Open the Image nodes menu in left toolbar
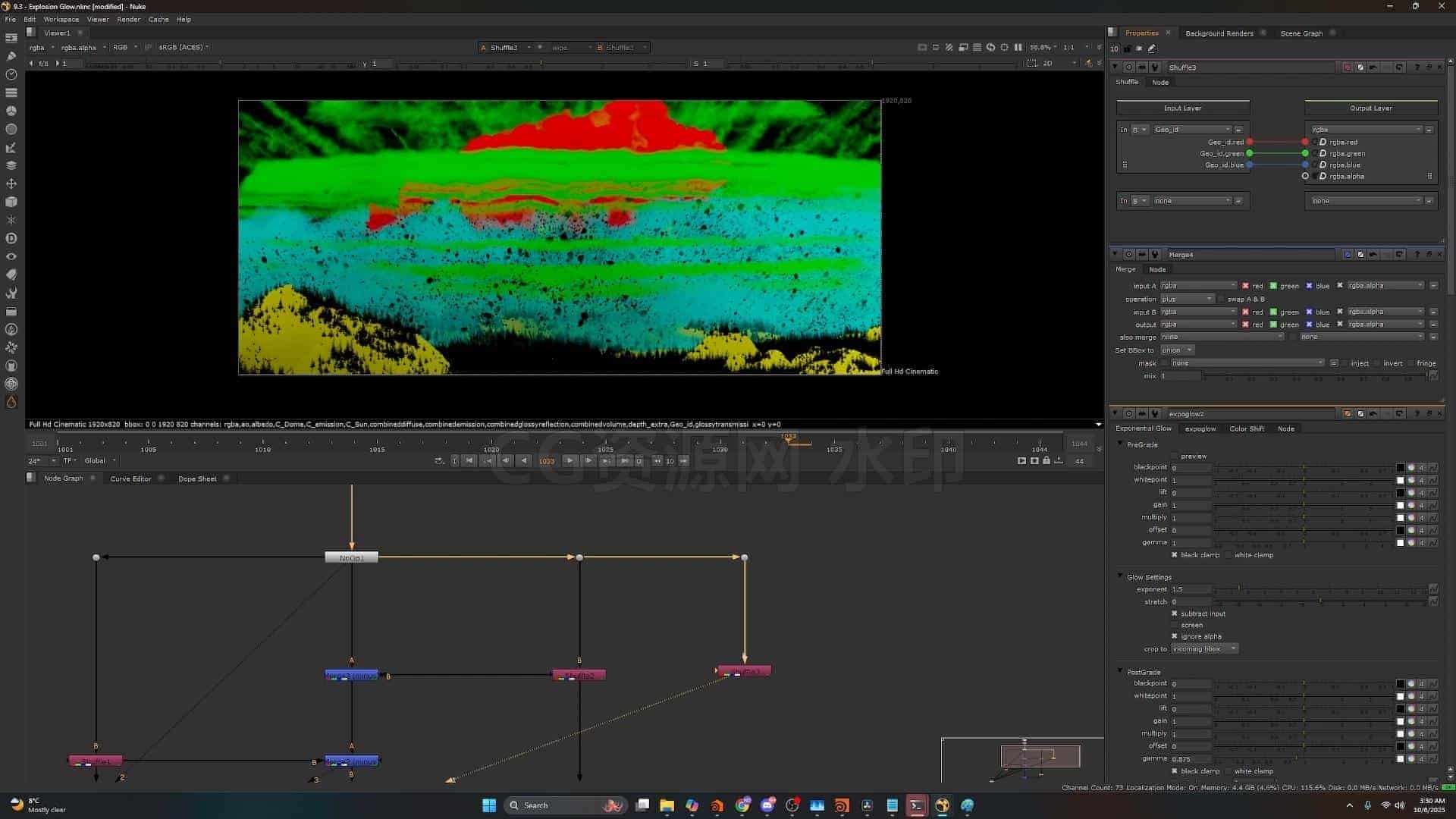This screenshot has height=819, width=1456. [11, 38]
